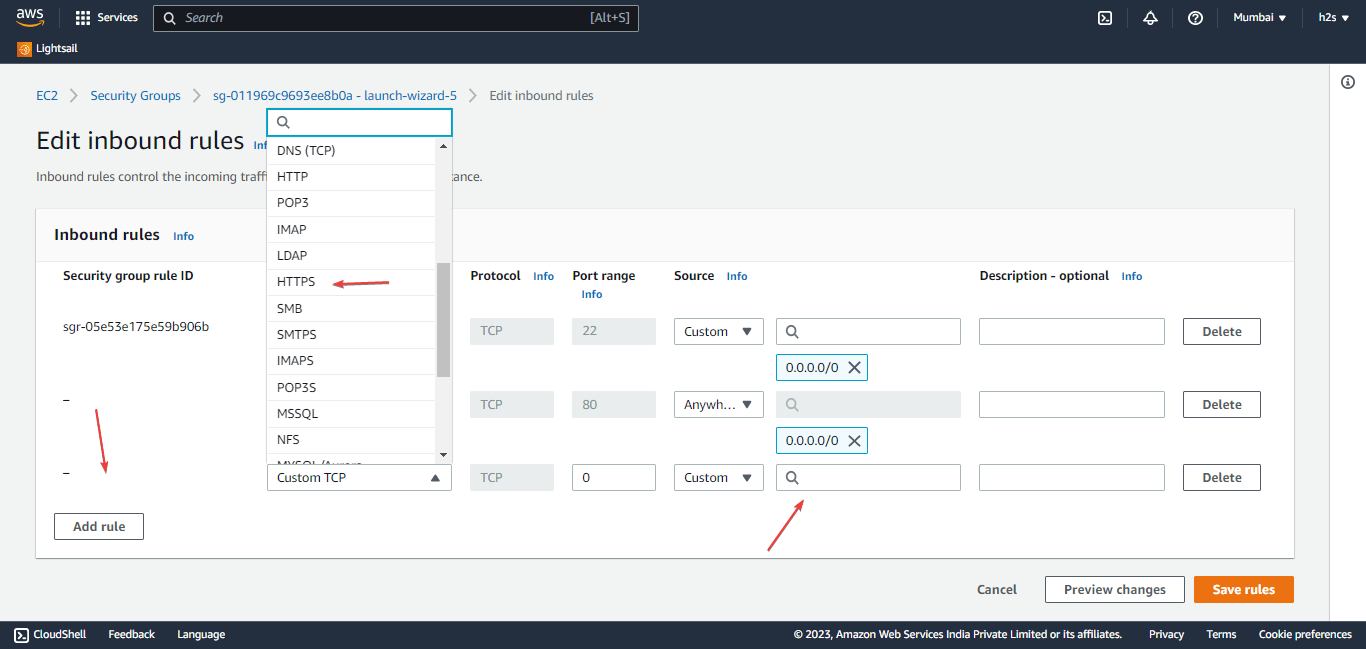Viewport: 1366px width, 649px height.
Task: Choose POP3 in the type list
Action: 351,203
